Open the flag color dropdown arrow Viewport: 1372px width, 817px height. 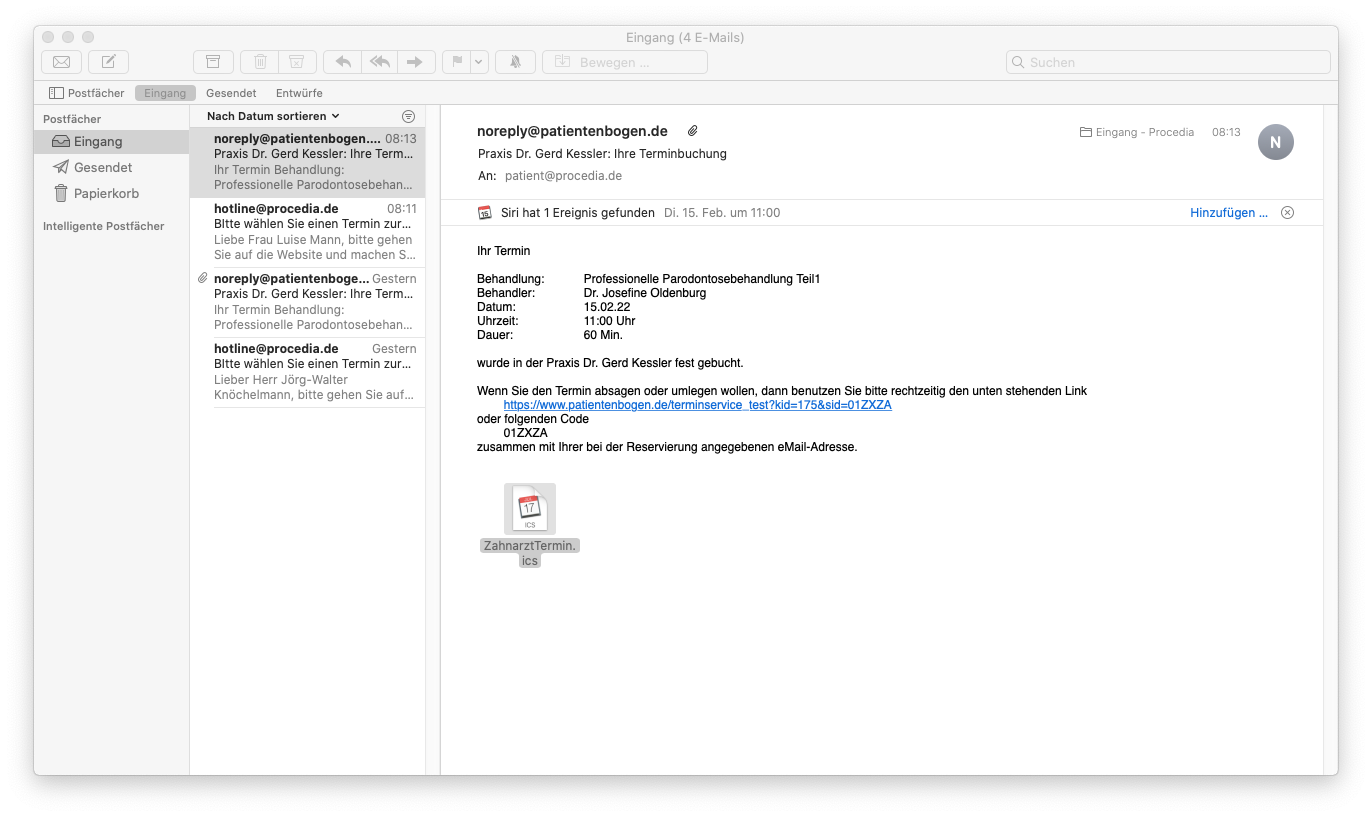[x=479, y=62]
